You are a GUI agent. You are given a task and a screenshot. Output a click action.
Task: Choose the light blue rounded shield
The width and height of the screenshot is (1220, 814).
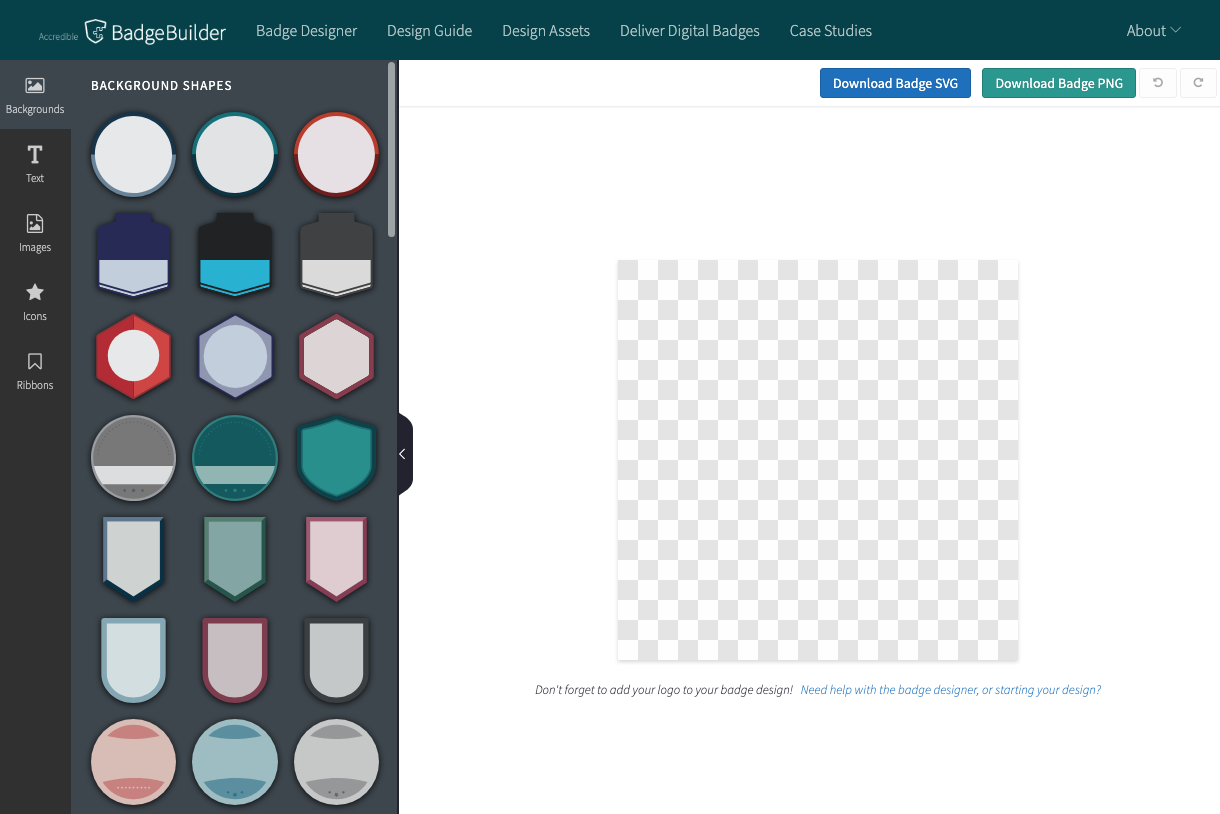(133, 659)
